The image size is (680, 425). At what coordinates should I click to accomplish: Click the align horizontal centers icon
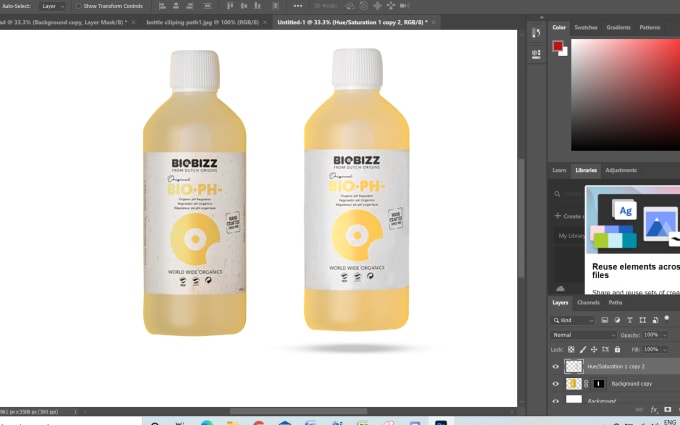176,6
